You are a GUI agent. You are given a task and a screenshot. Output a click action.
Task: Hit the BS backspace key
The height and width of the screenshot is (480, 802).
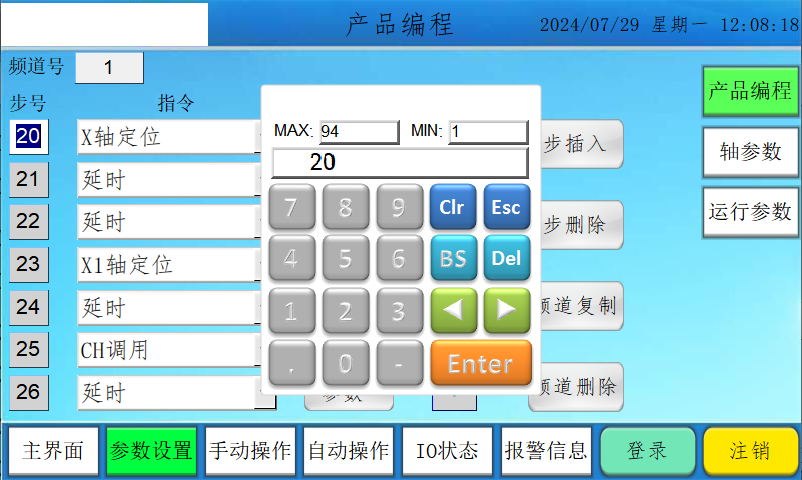pos(452,258)
